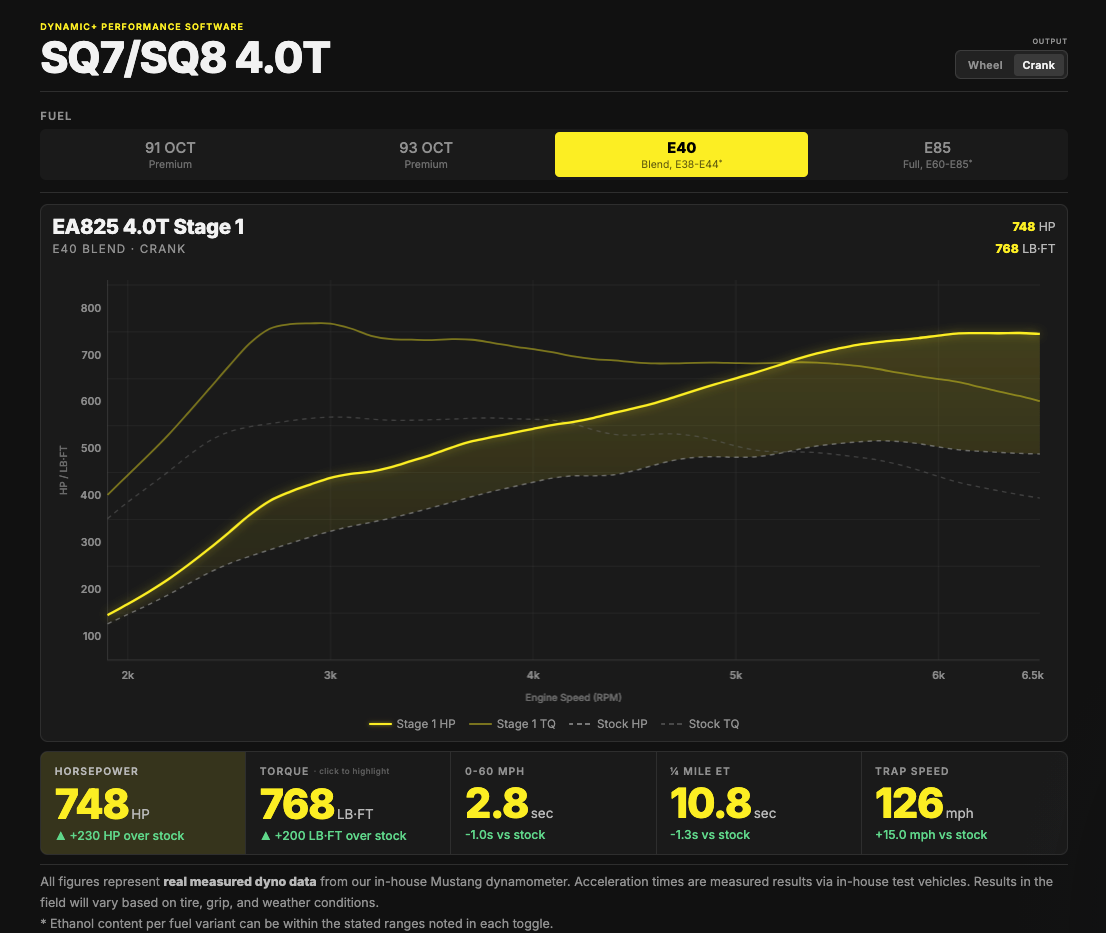Click the +15.0 mph vs stock text
This screenshot has height=933, width=1106.
931,835
